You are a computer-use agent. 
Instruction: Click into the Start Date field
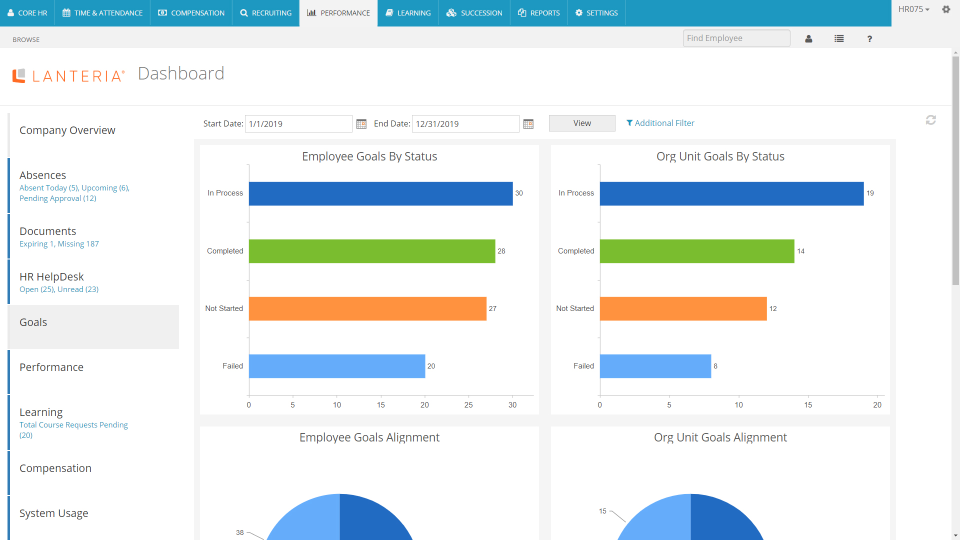299,124
